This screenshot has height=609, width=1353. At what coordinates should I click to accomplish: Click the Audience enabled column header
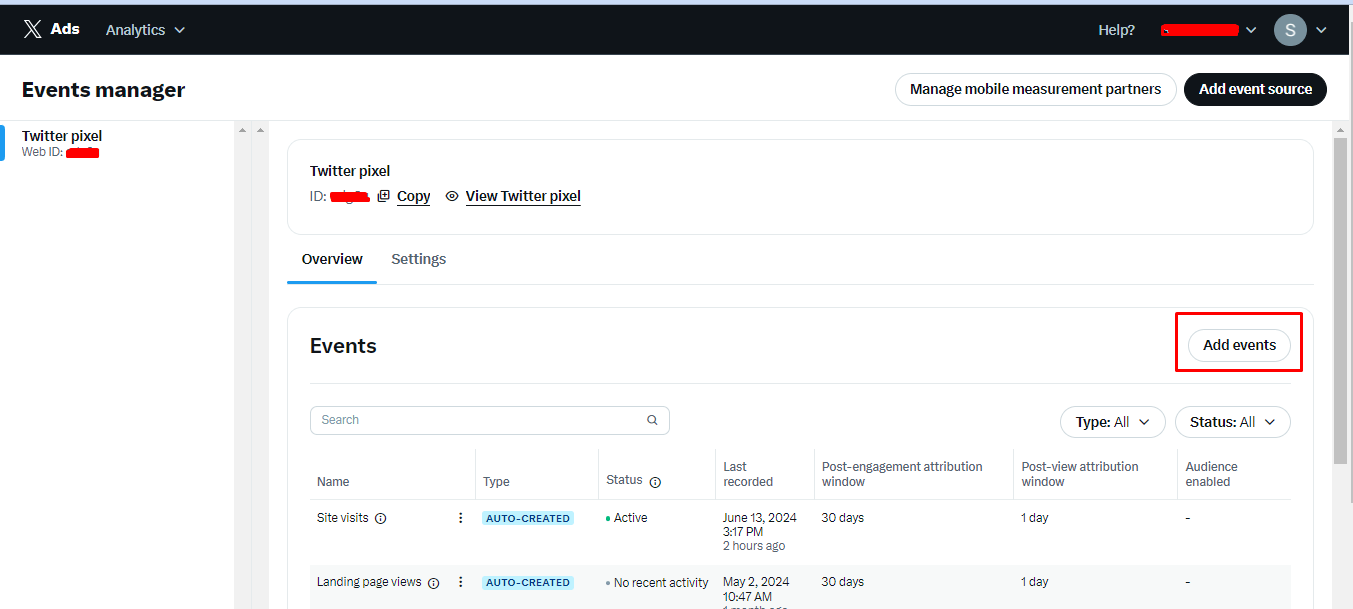(x=1211, y=474)
